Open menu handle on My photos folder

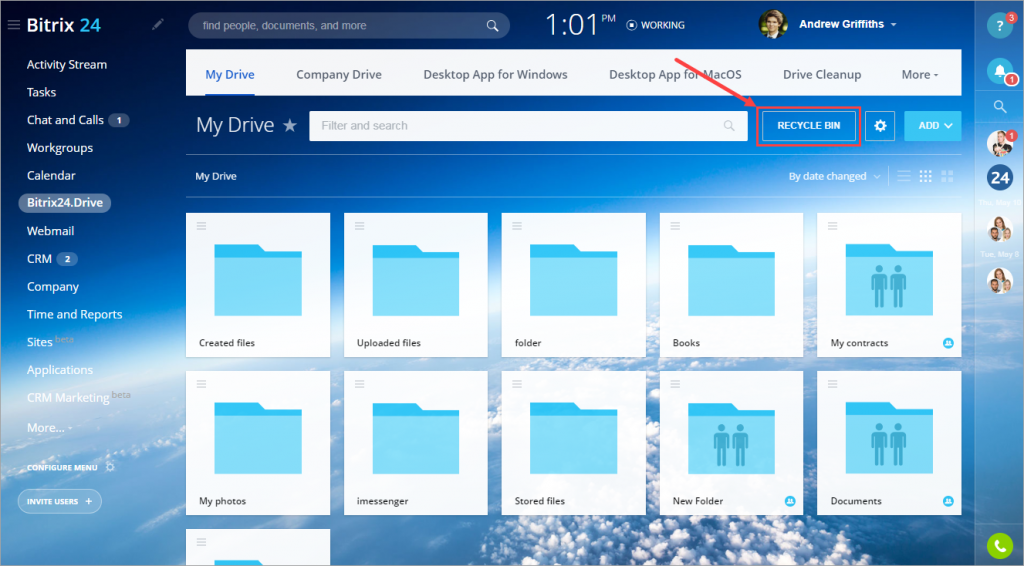[x=201, y=384]
